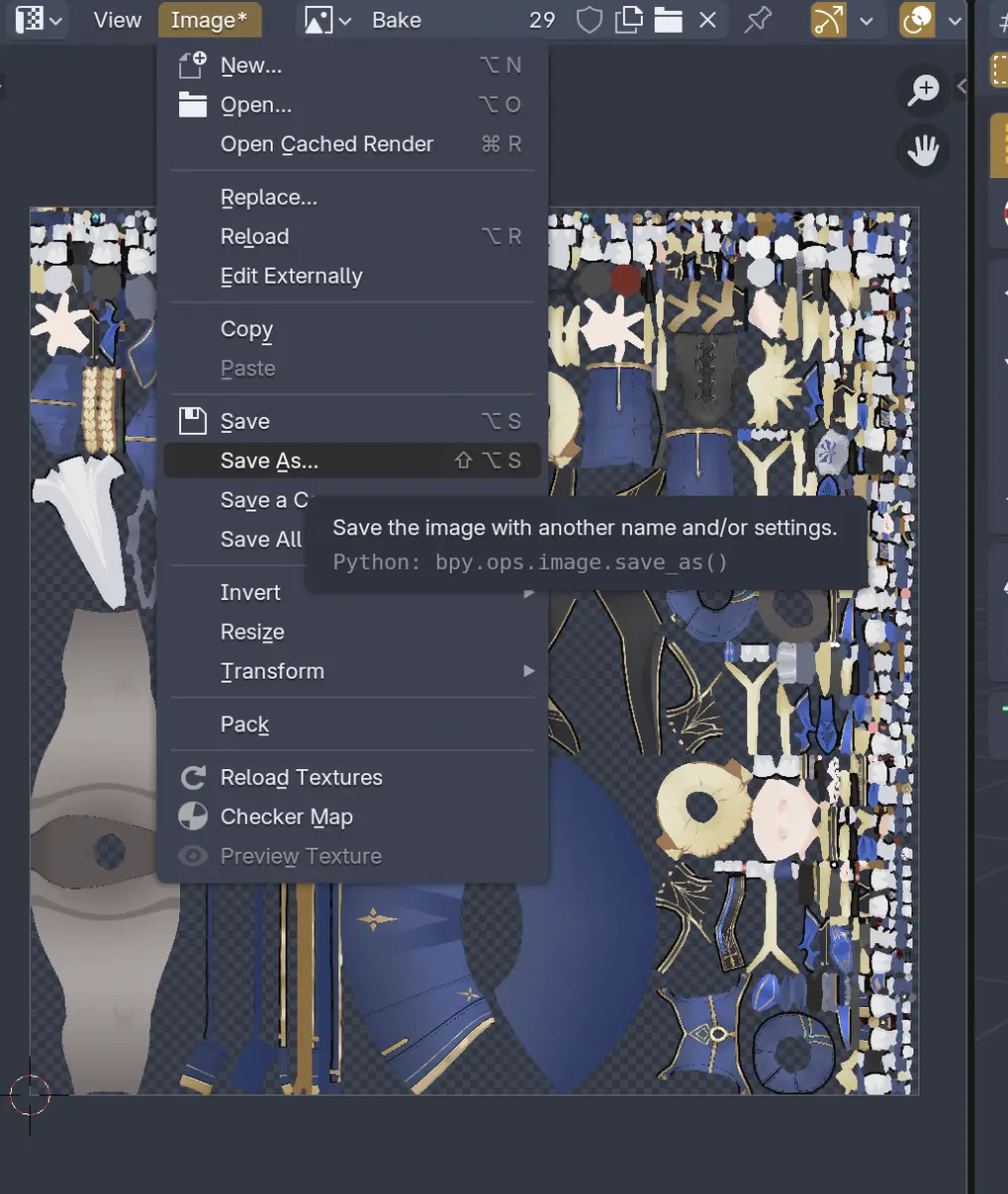Open the image browse dropdown
Image resolution: width=1008 pixels, height=1194 pixels.
[327, 20]
